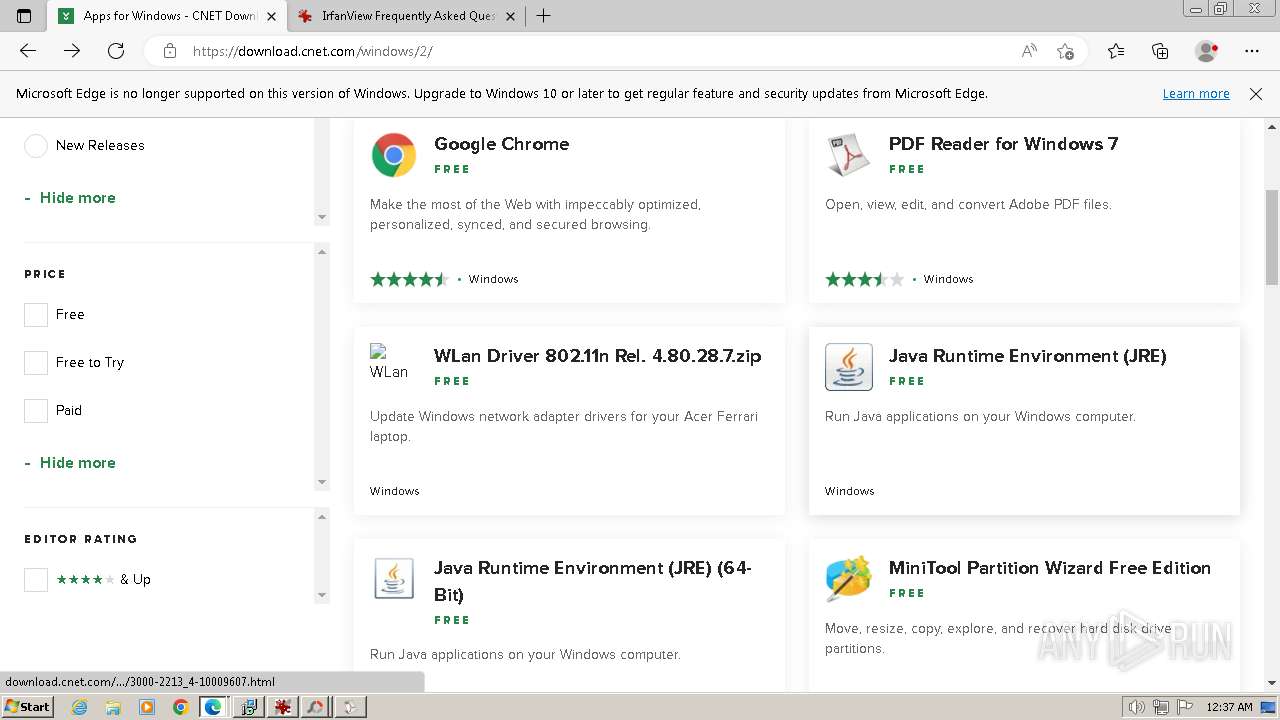Open File Explorer from the taskbar
The height and width of the screenshot is (720, 1280).
pos(113,707)
